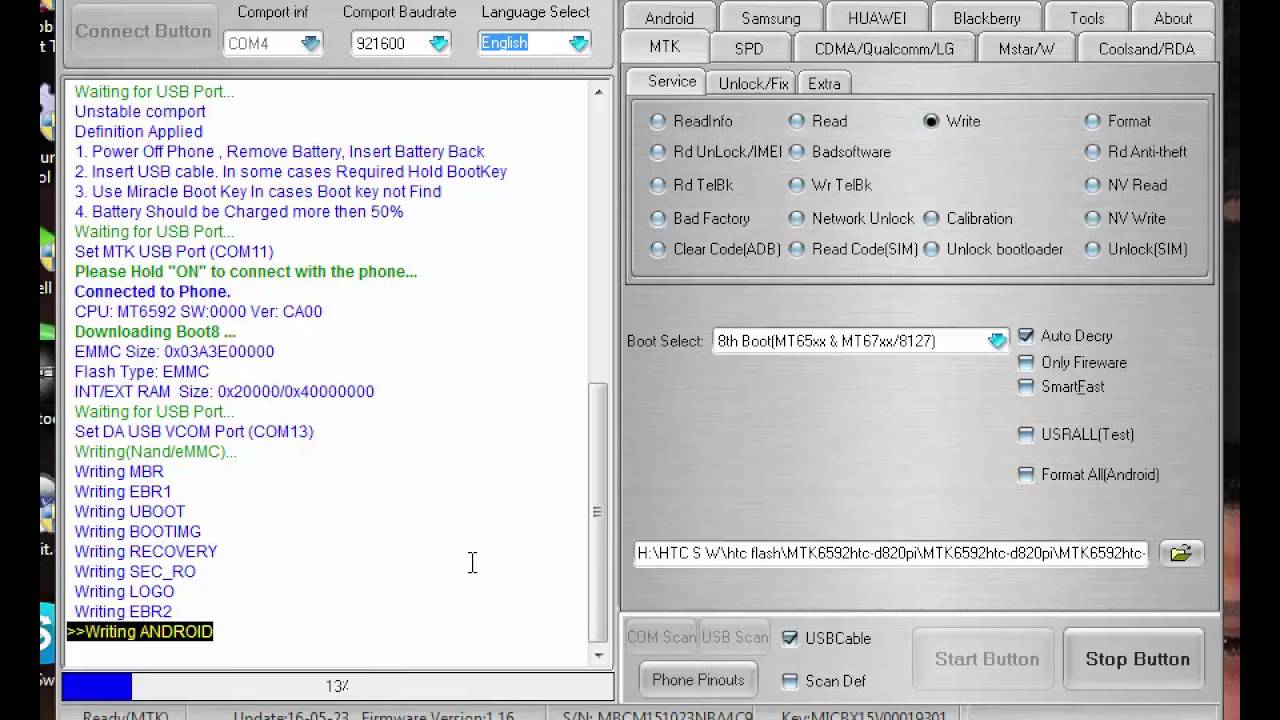Enable the SmartFast checkbox
Viewport: 1280px width, 720px height.
pyautogui.click(x=1026, y=387)
